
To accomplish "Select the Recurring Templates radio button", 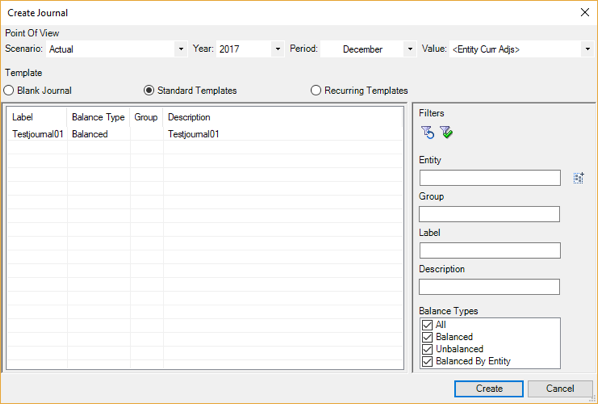I will (315, 91).
